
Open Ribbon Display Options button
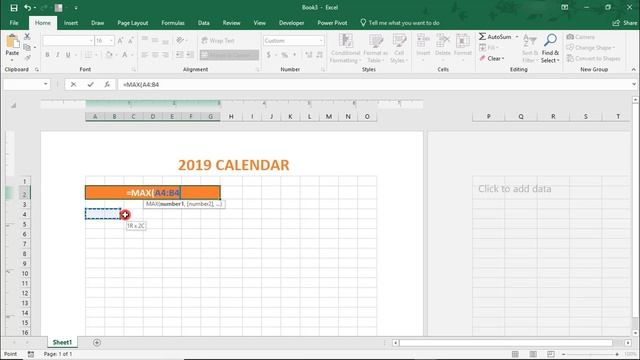[564, 7]
